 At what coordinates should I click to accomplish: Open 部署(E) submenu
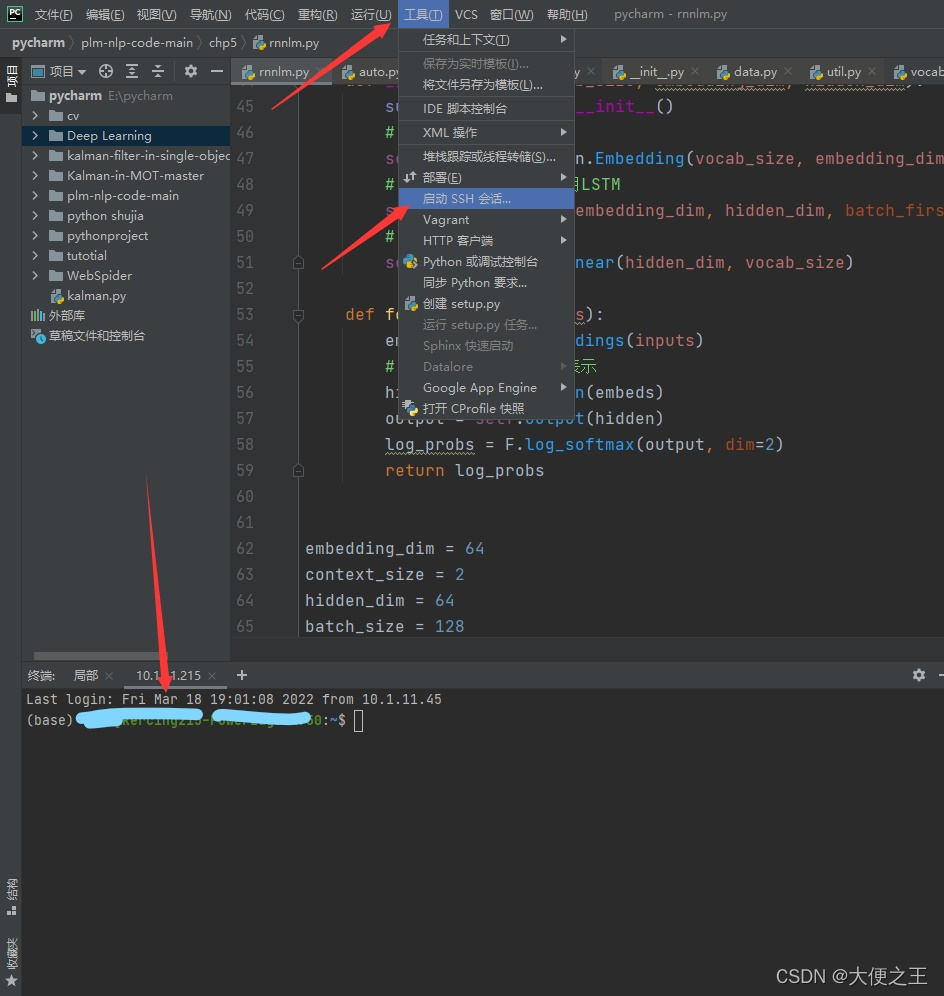pos(486,178)
